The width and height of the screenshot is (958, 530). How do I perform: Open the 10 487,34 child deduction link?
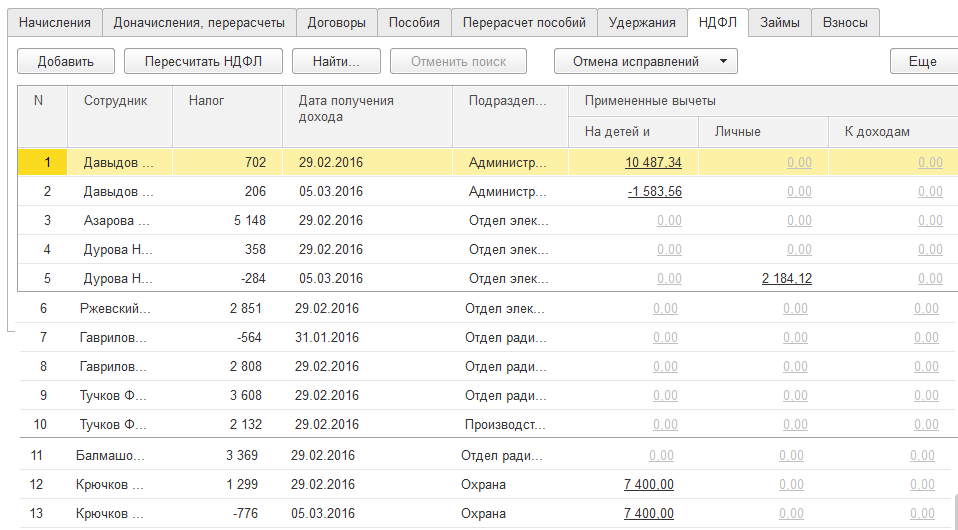click(x=653, y=163)
